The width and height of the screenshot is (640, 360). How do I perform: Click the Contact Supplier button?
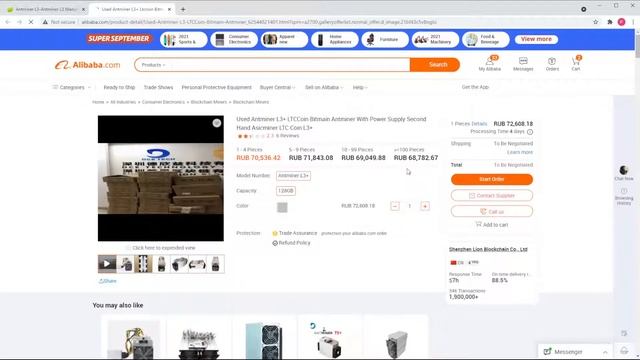click(x=492, y=196)
